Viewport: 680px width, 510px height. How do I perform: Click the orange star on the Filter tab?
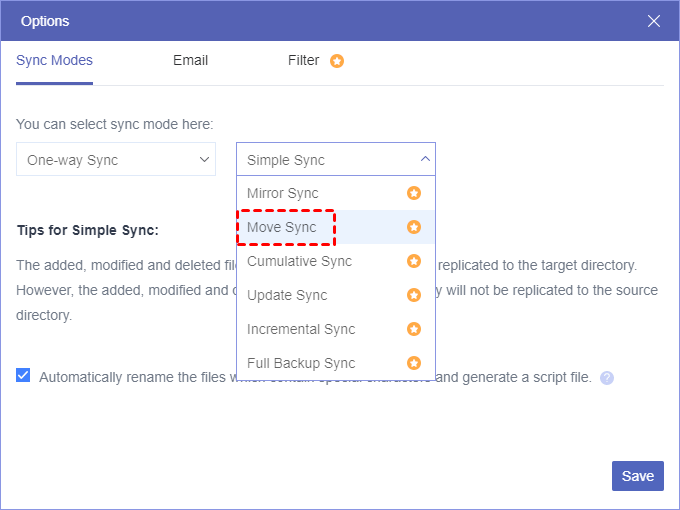click(337, 61)
